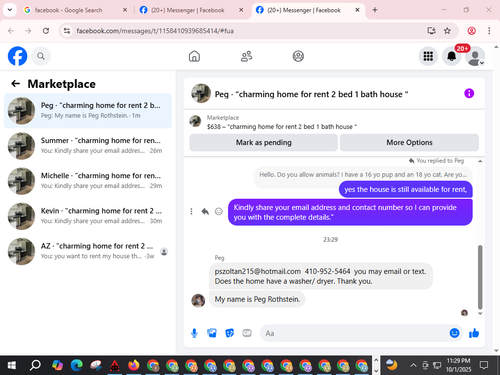The width and height of the screenshot is (500, 375).
Task: Click AZ conversation seen avatar icon
Action: click(164, 252)
